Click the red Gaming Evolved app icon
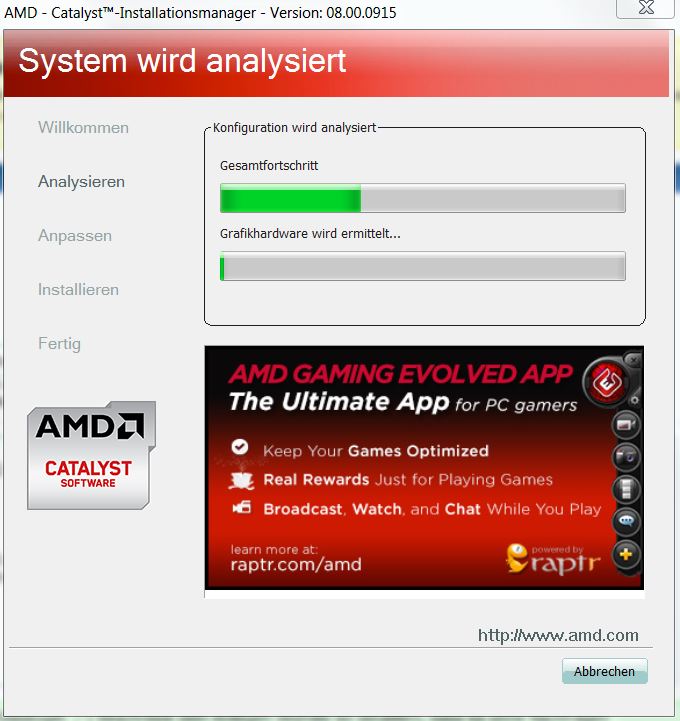 [607, 381]
